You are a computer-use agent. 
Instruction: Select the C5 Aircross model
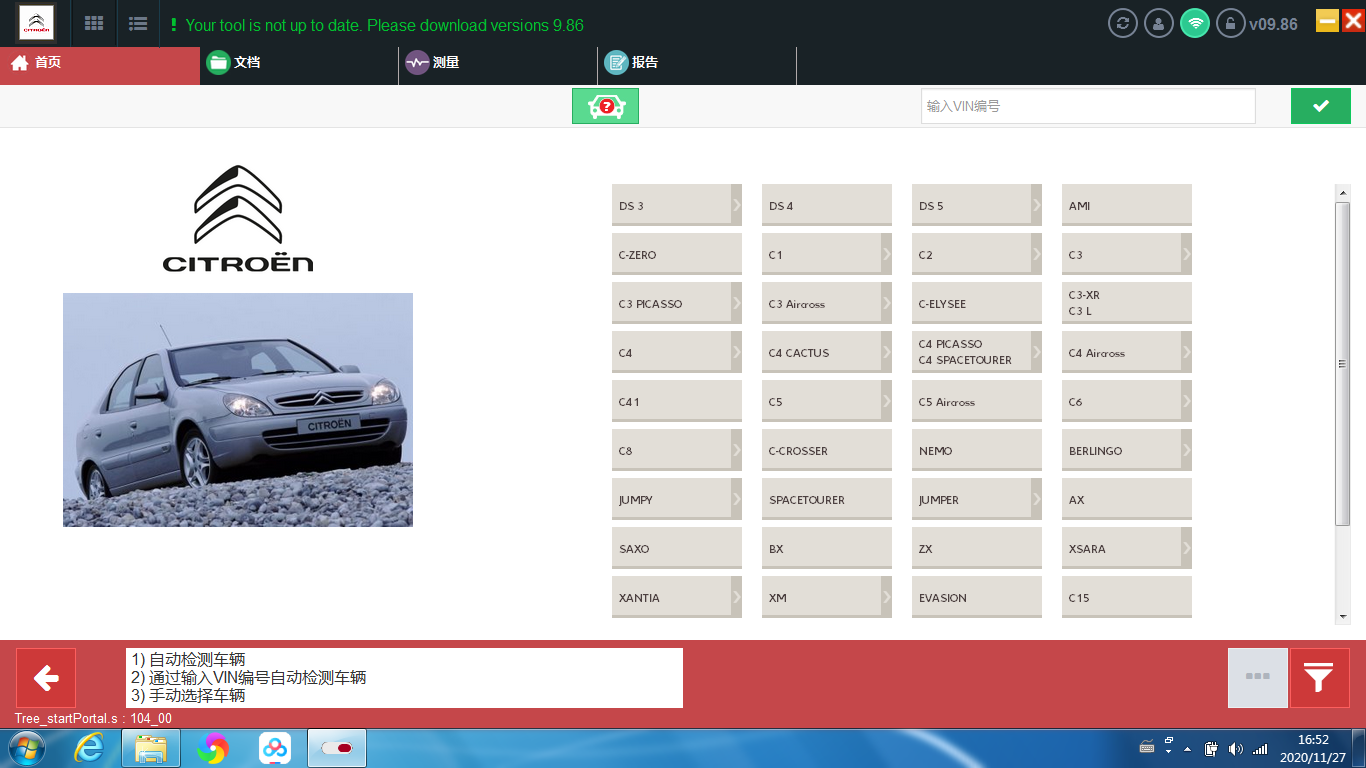[977, 401]
